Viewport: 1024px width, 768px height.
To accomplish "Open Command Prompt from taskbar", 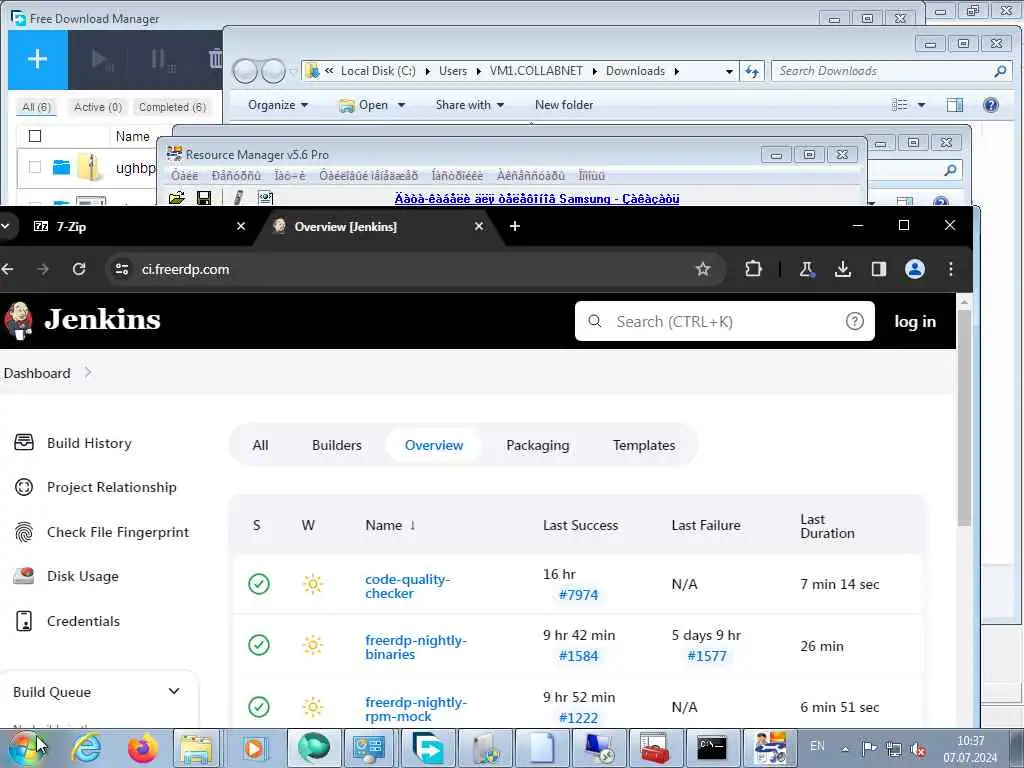I will [711, 748].
